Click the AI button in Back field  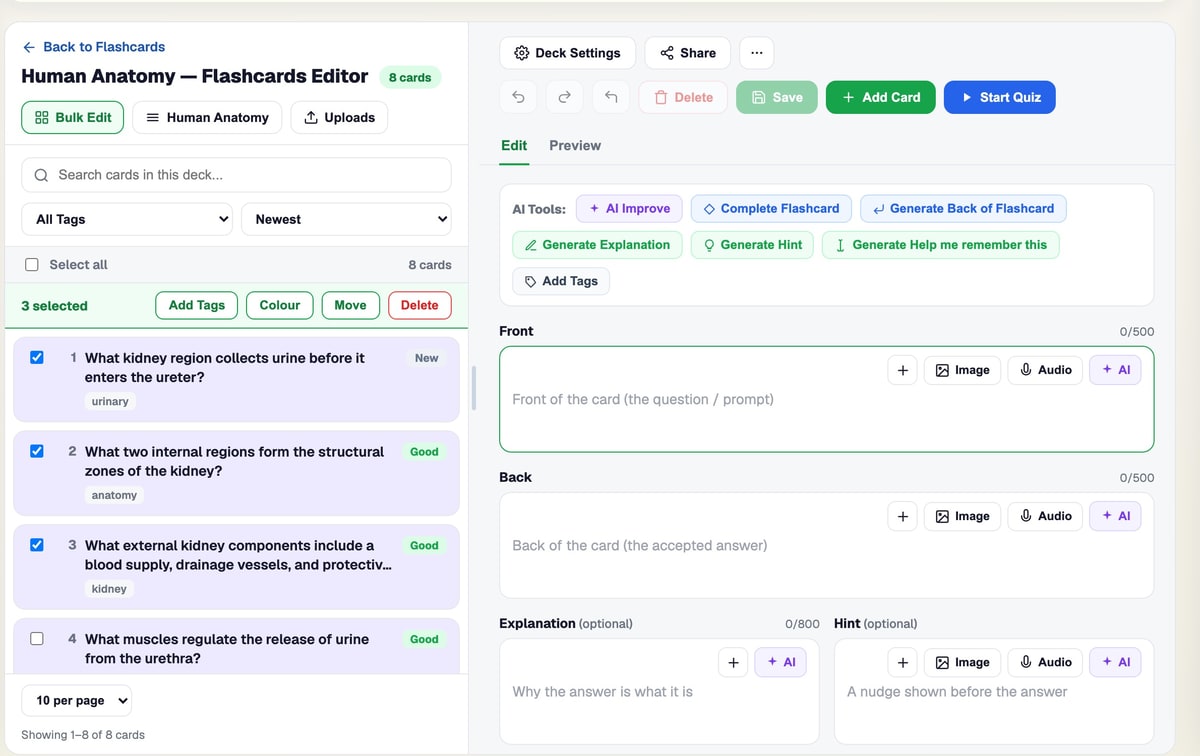pos(1115,516)
